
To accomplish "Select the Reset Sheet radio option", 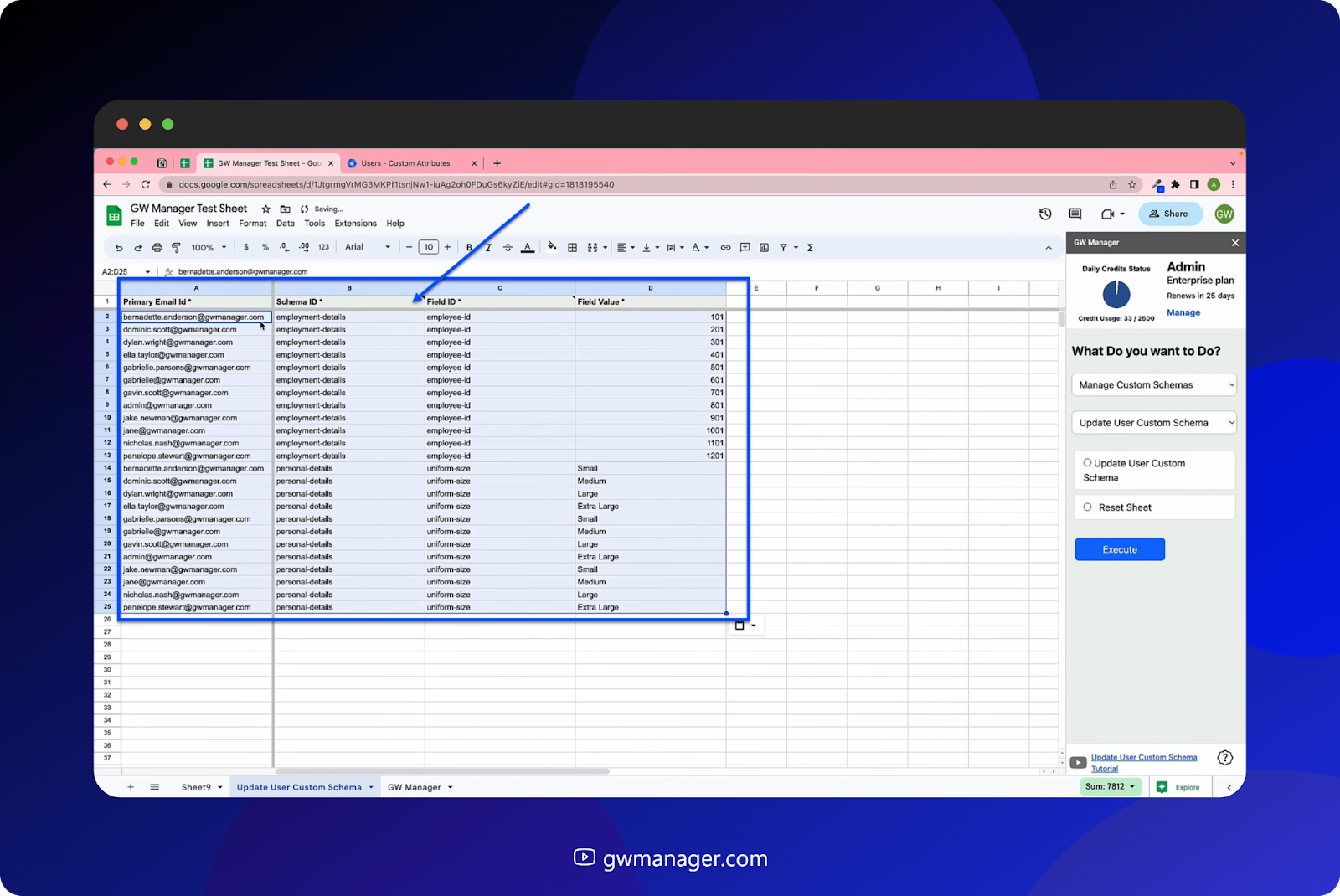I will (1088, 507).
